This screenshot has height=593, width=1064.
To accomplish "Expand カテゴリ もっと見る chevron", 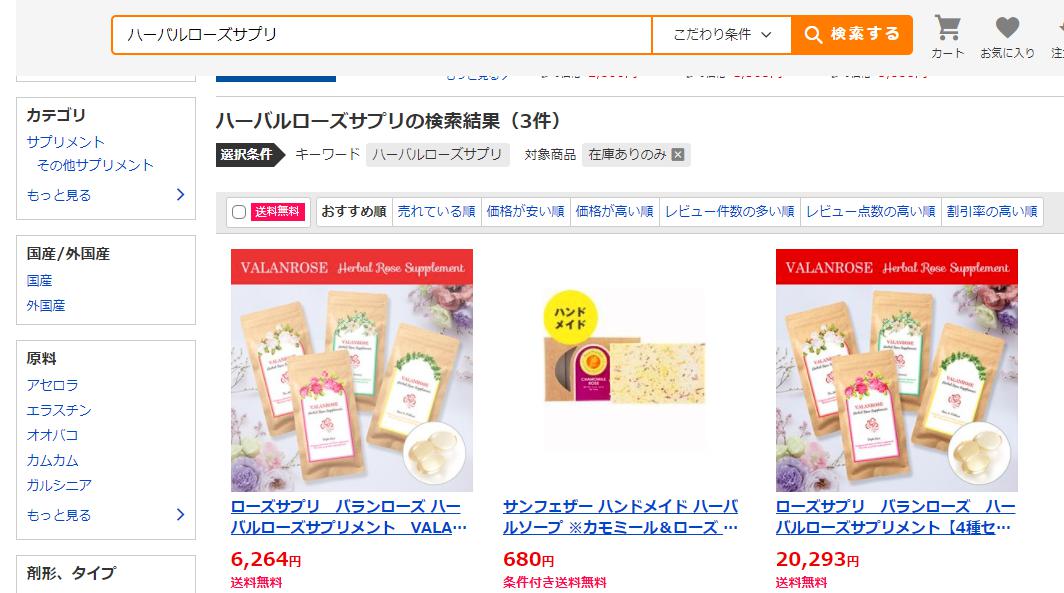I will click(180, 195).
